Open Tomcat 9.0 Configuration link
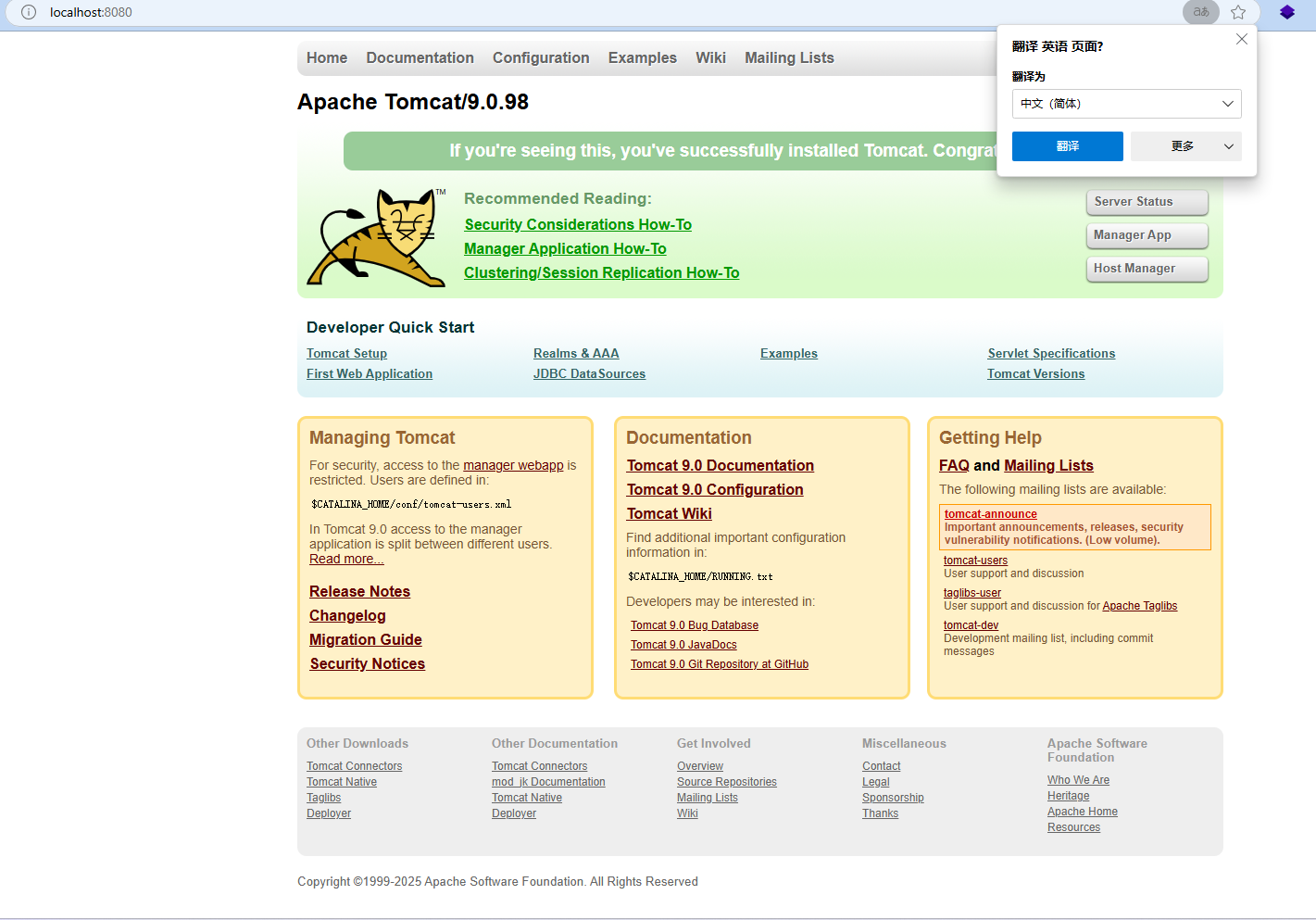The width and height of the screenshot is (1316, 920). click(x=715, y=489)
